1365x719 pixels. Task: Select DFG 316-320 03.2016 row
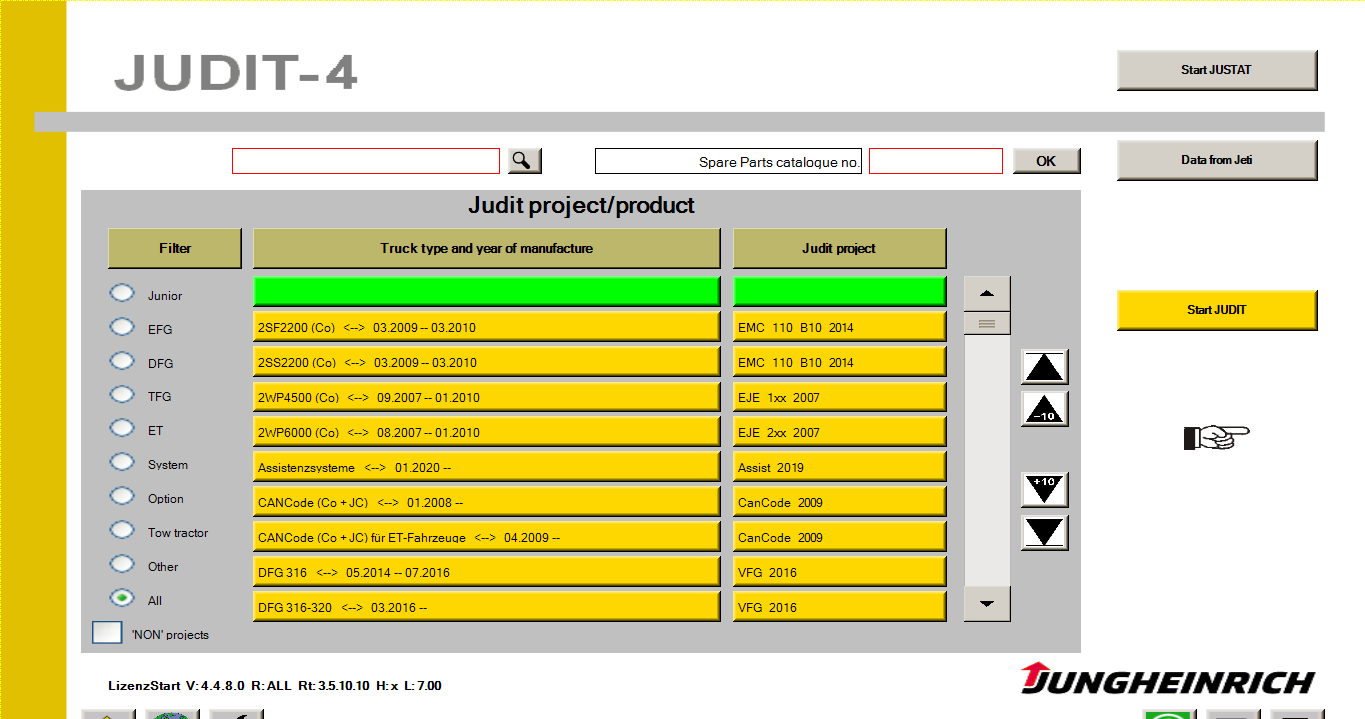click(486, 607)
